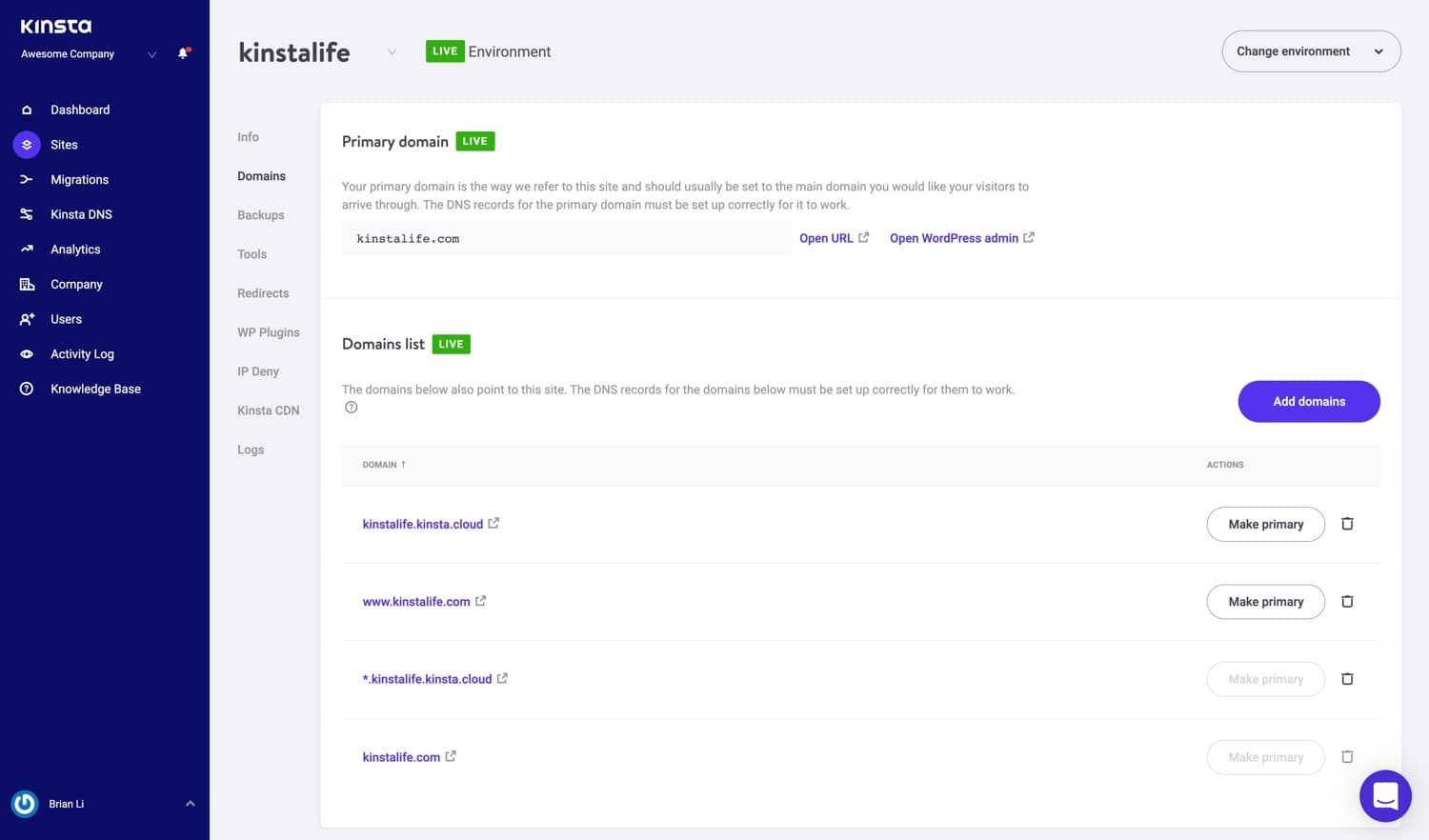The image size is (1429, 840).
Task: Select Analytics in the sidebar
Action: pyautogui.click(x=75, y=250)
